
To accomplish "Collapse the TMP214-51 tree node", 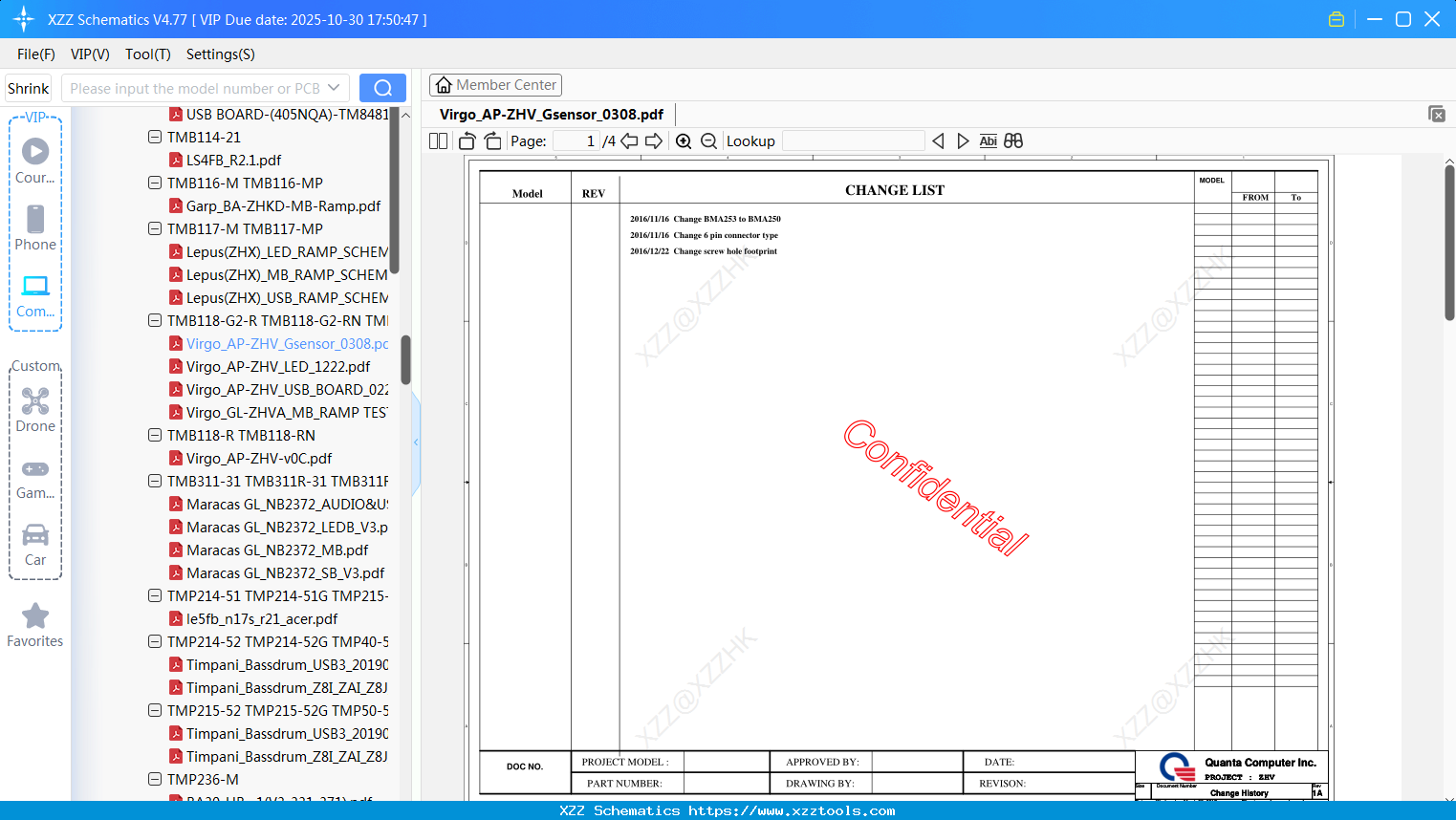I will click(x=155, y=595).
